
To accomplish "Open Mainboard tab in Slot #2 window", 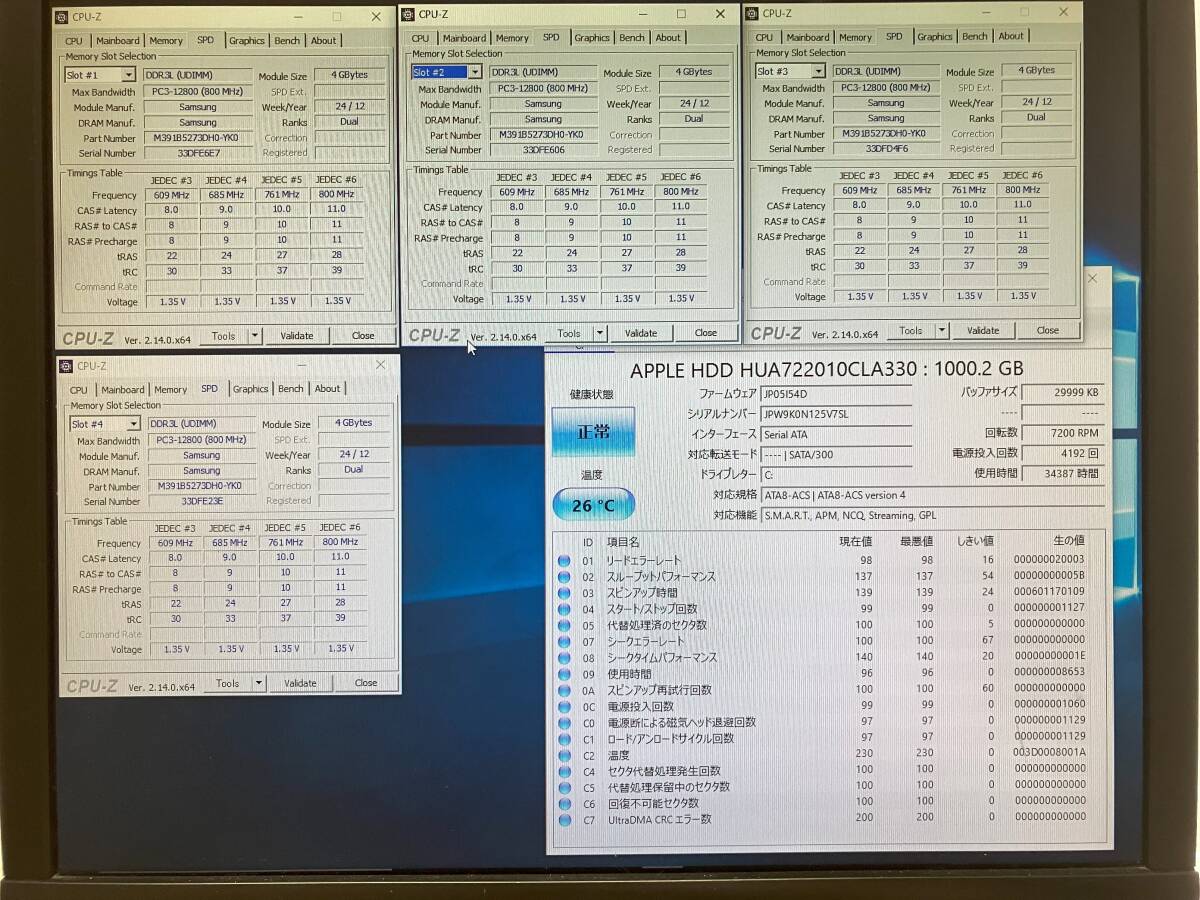I will (464, 38).
